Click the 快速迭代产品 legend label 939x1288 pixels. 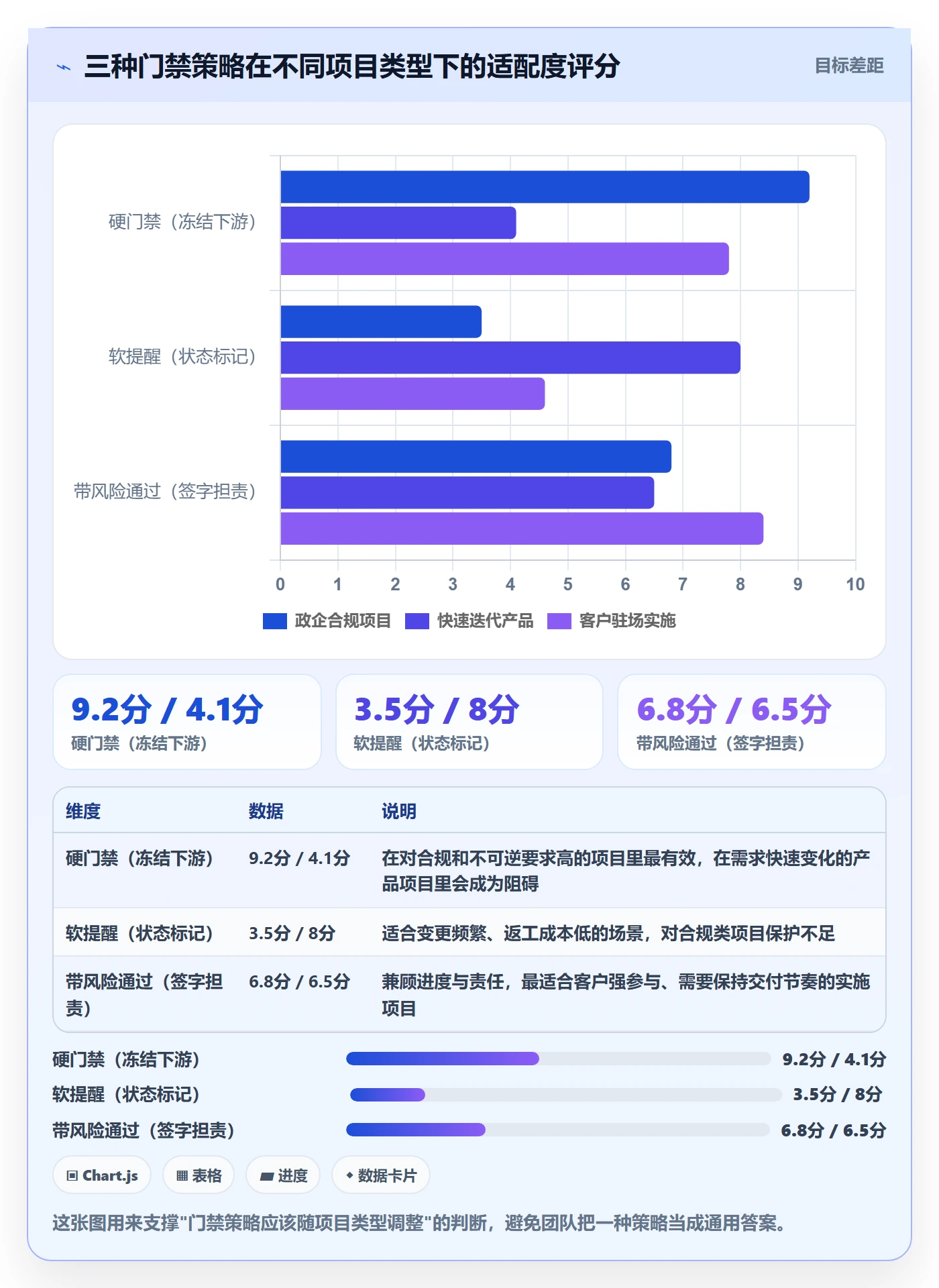pyautogui.click(x=485, y=621)
